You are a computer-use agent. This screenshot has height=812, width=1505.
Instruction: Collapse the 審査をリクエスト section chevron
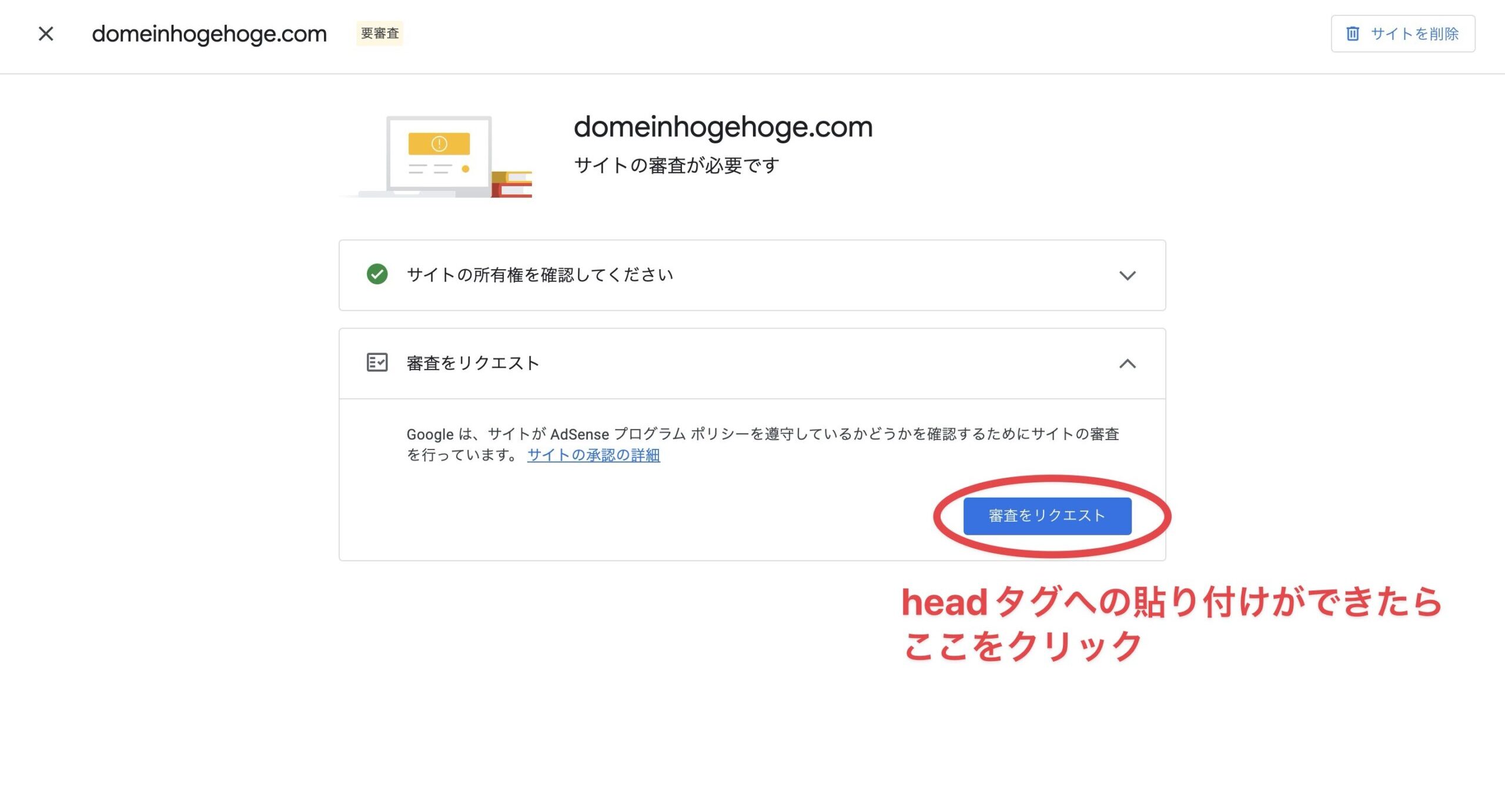1127,364
